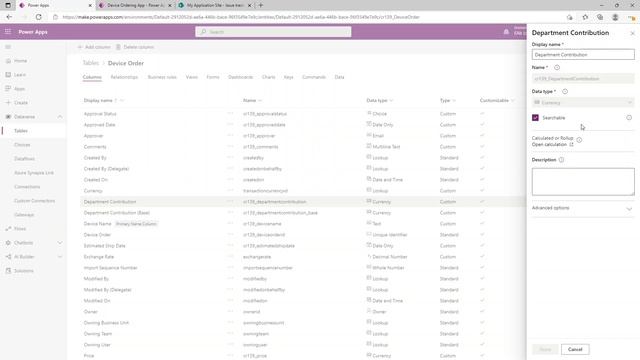Click the Solutions icon in sidebar
Viewport: 640px width, 360px height.
click(x=8, y=271)
